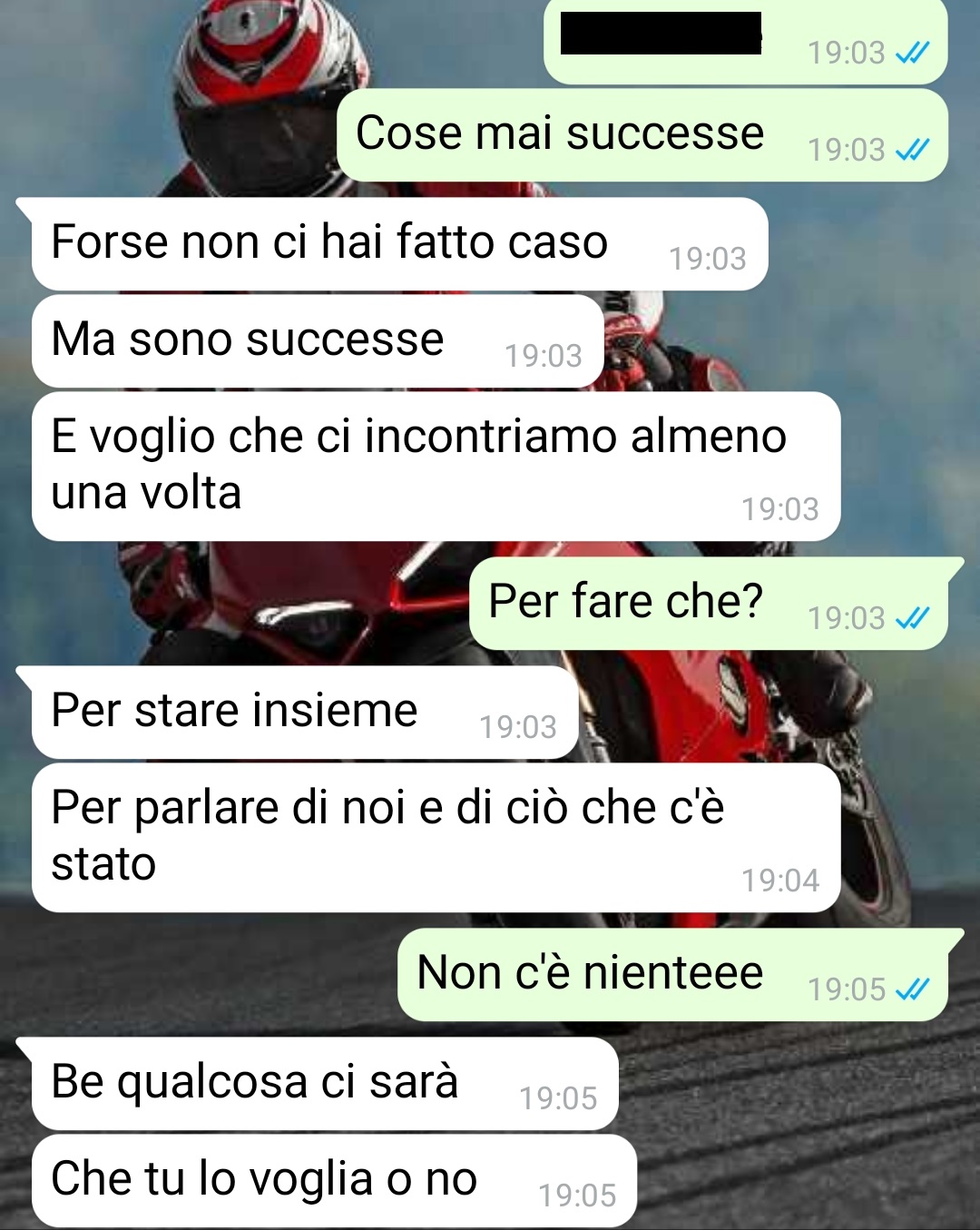The image size is (980, 1230).
Task: Tap the sent message 'Per fare che?'
Action: tap(709, 604)
